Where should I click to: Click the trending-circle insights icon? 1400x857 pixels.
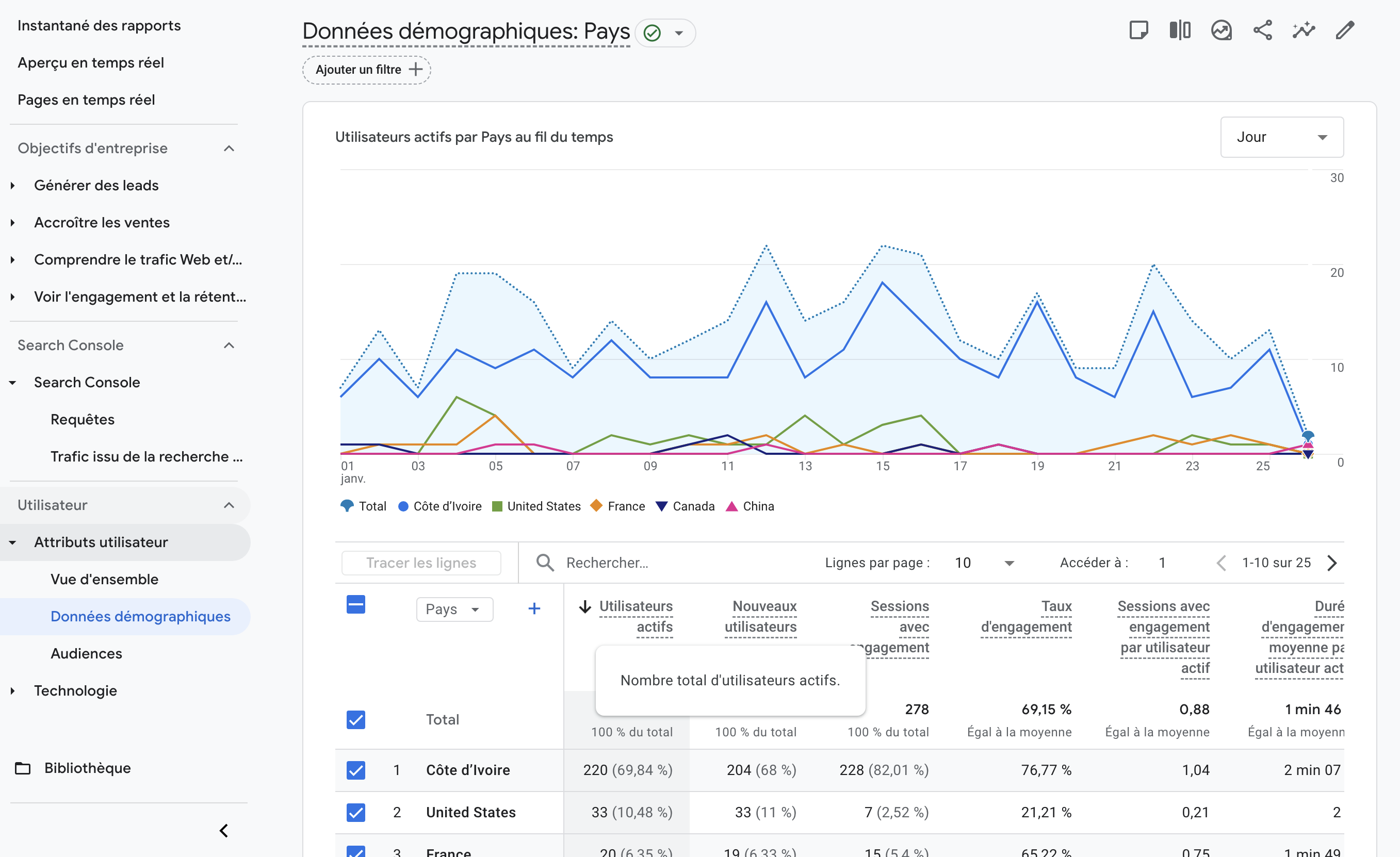tap(1221, 29)
